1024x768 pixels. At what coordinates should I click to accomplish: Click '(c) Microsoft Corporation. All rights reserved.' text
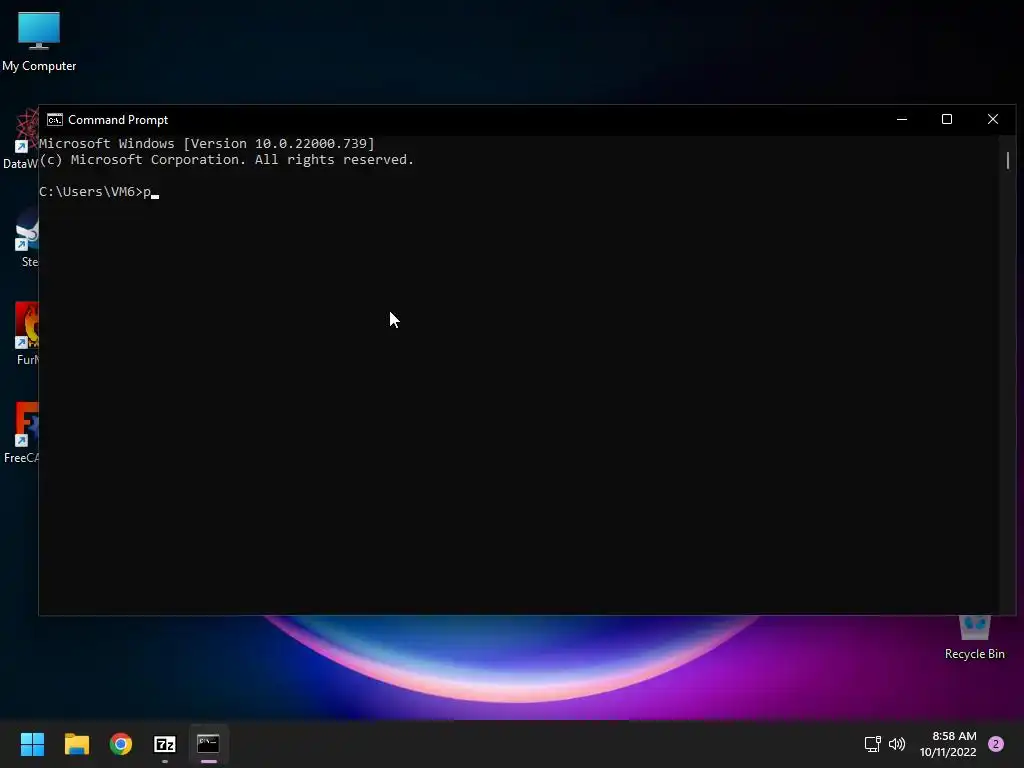coord(227,160)
